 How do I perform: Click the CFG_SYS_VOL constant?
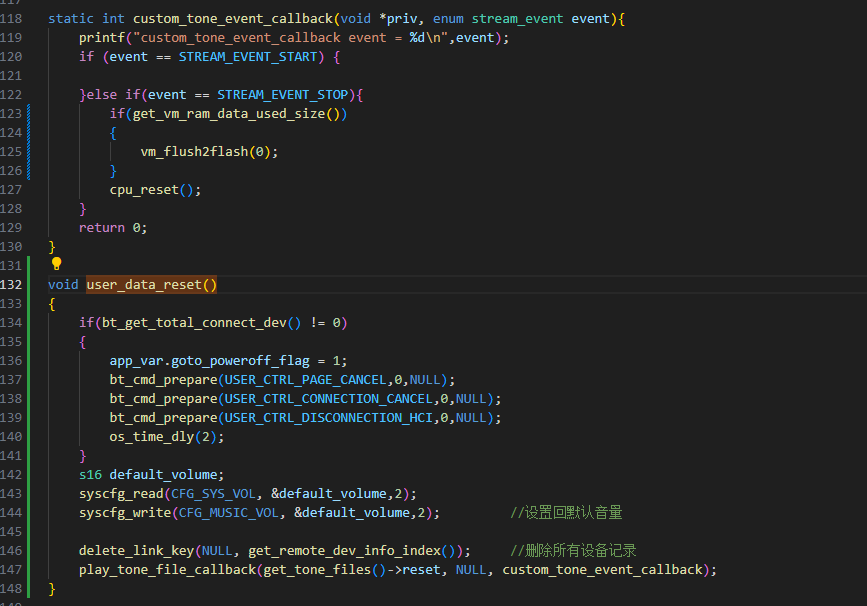[213, 494]
